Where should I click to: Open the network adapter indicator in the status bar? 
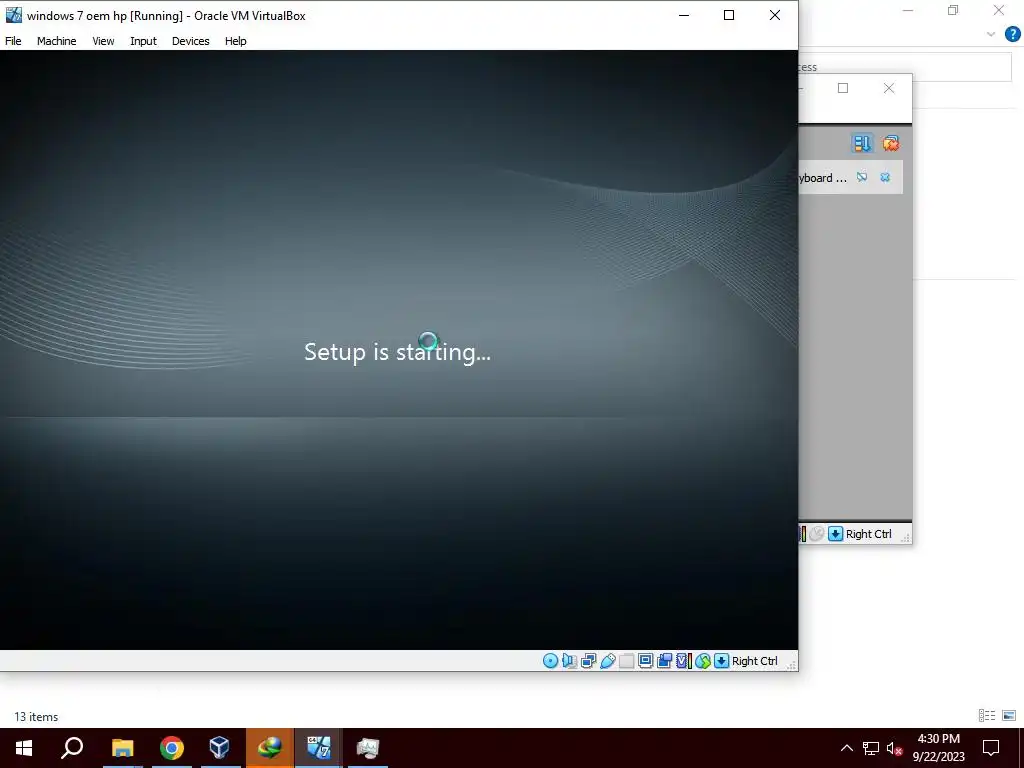click(588, 661)
